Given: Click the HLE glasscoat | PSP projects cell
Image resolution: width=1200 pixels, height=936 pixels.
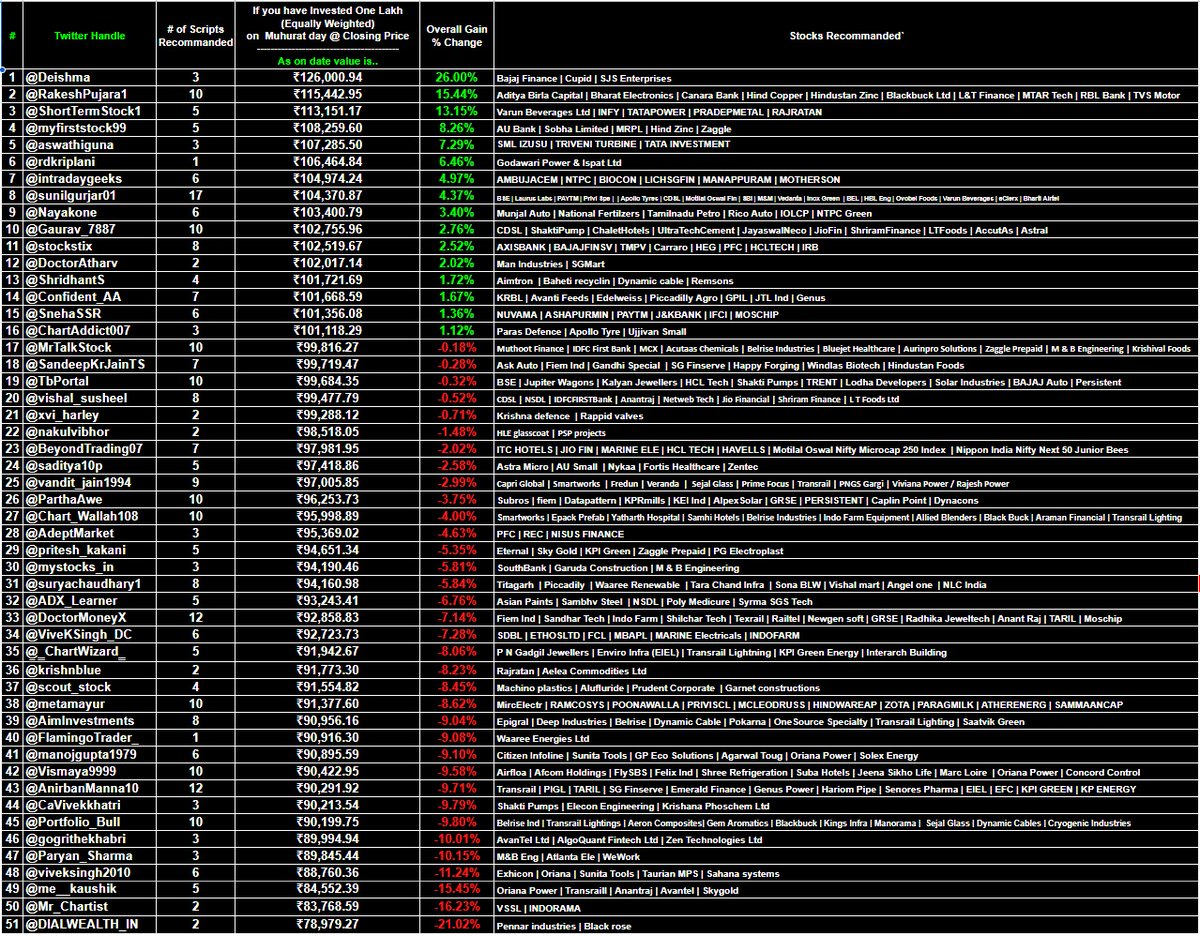Looking at the screenshot, I should (x=846, y=432).
